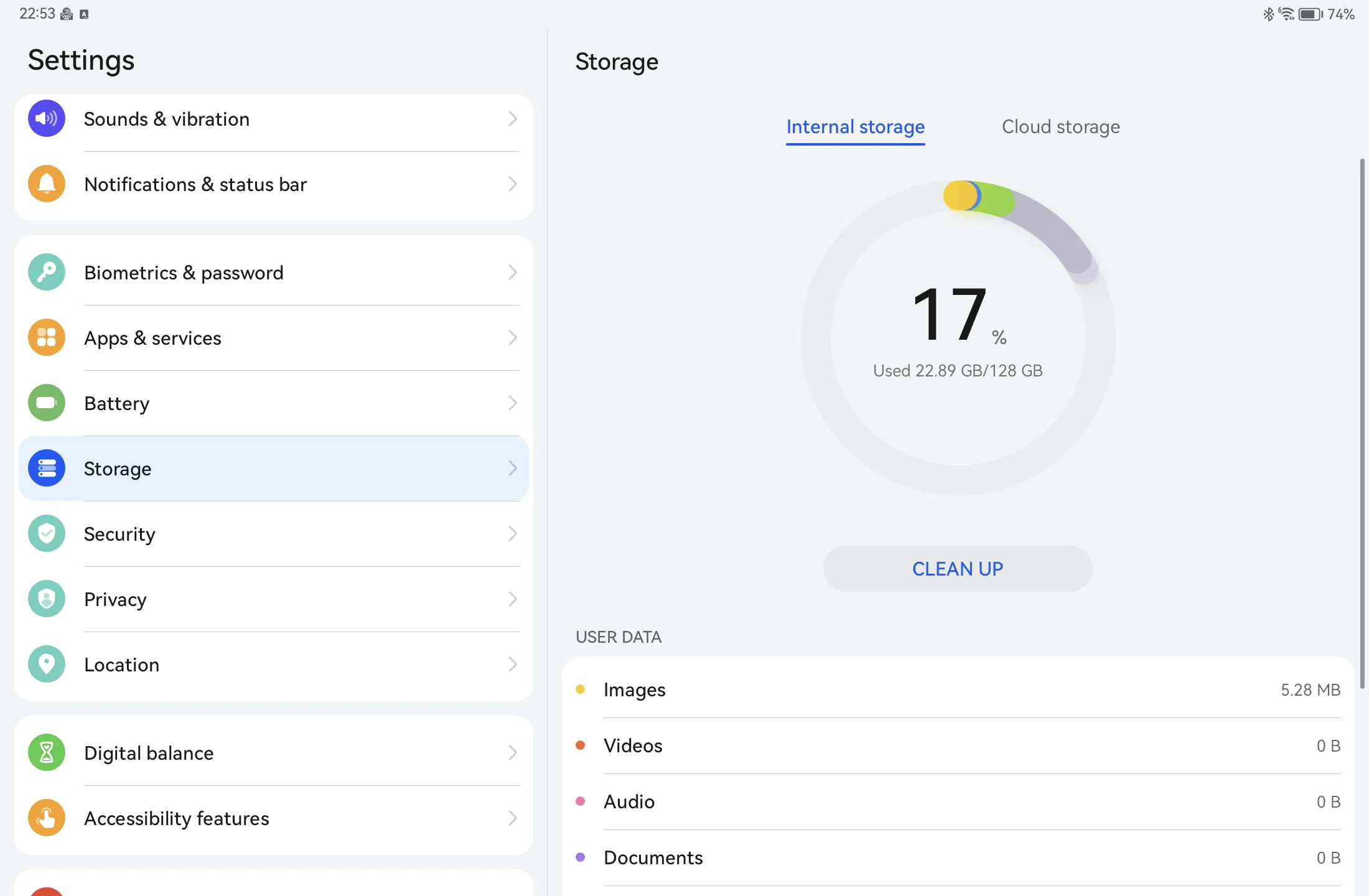Tap the Privacy shield icon
The width and height of the screenshot is (1369, 896).
(47, 599)
